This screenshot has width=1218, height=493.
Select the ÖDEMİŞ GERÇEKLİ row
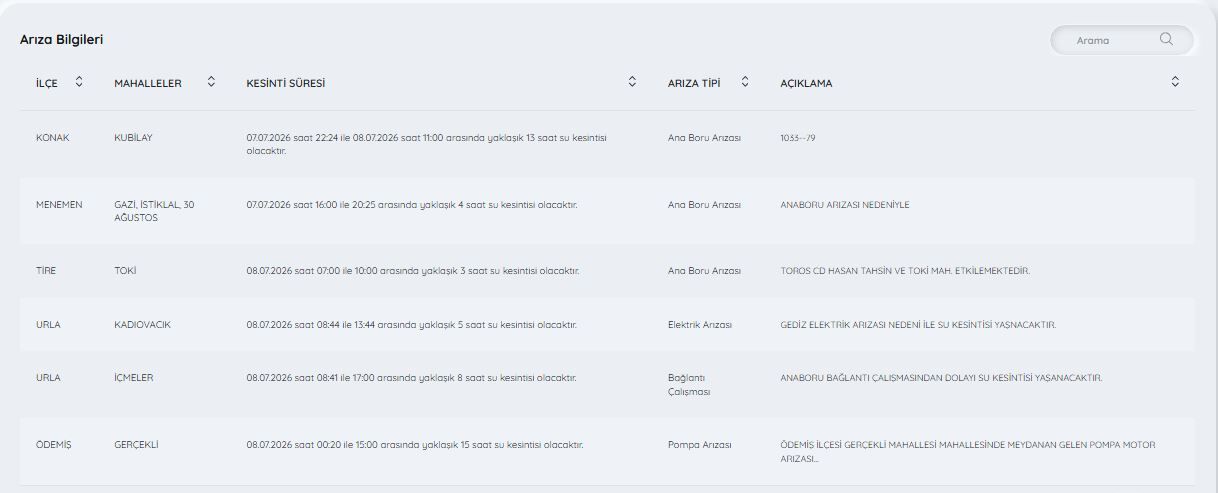tap(607, 451)
